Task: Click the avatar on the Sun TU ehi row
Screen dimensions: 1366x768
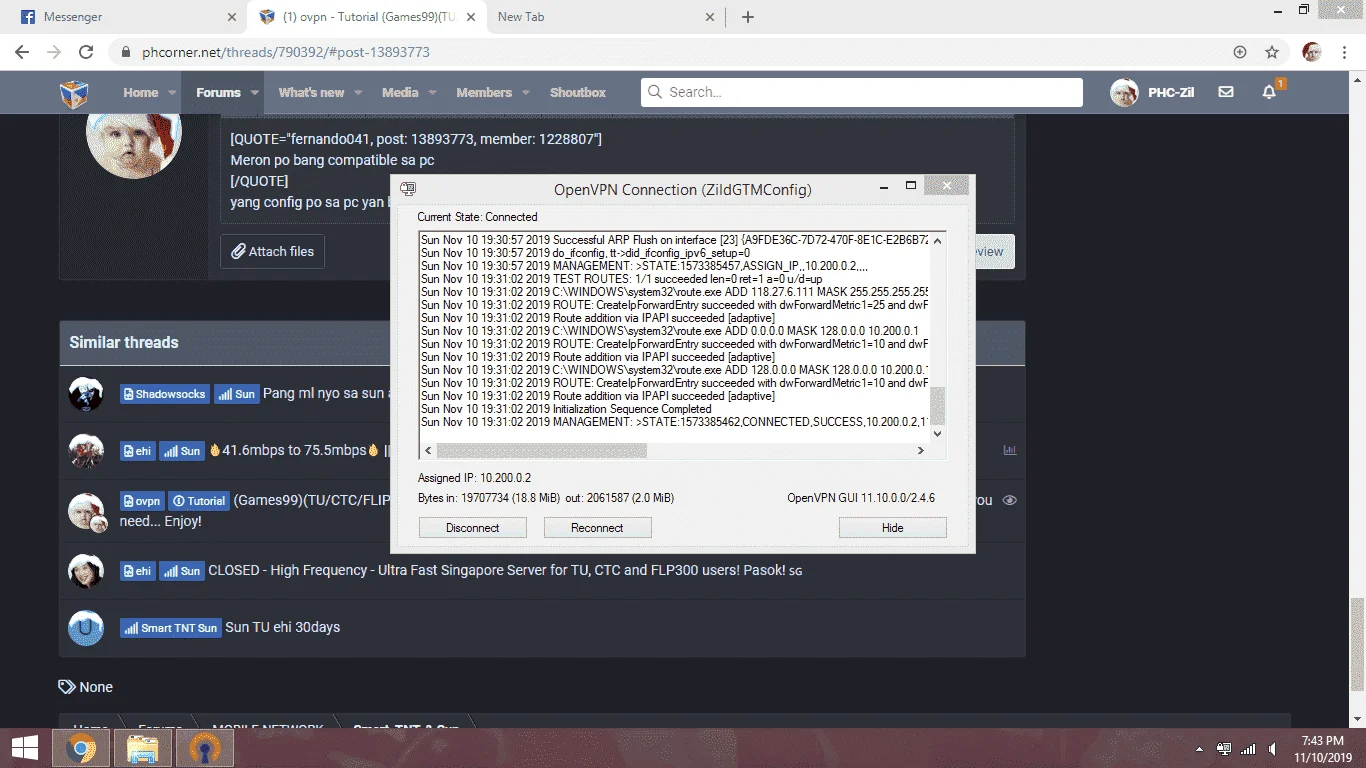Action: pos(86,628)
